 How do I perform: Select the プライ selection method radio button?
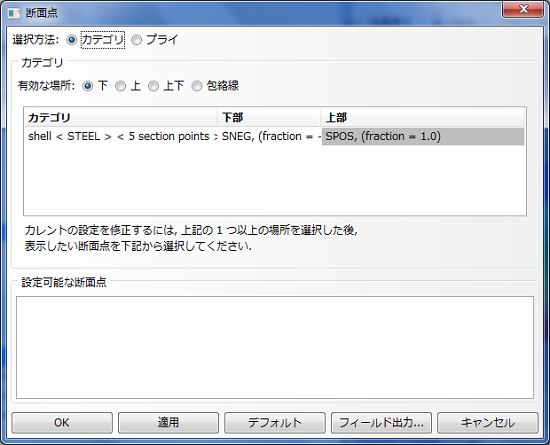[x=136, y=40]
